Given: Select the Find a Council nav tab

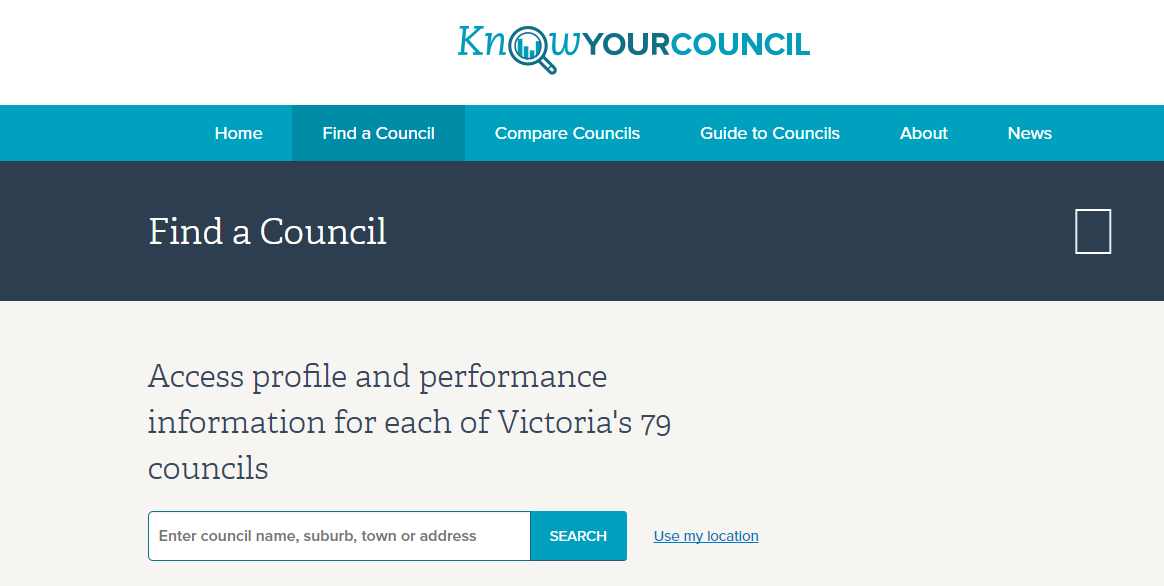Looking at the screenshot, I should pyautogui.click(x=379, y=133).
